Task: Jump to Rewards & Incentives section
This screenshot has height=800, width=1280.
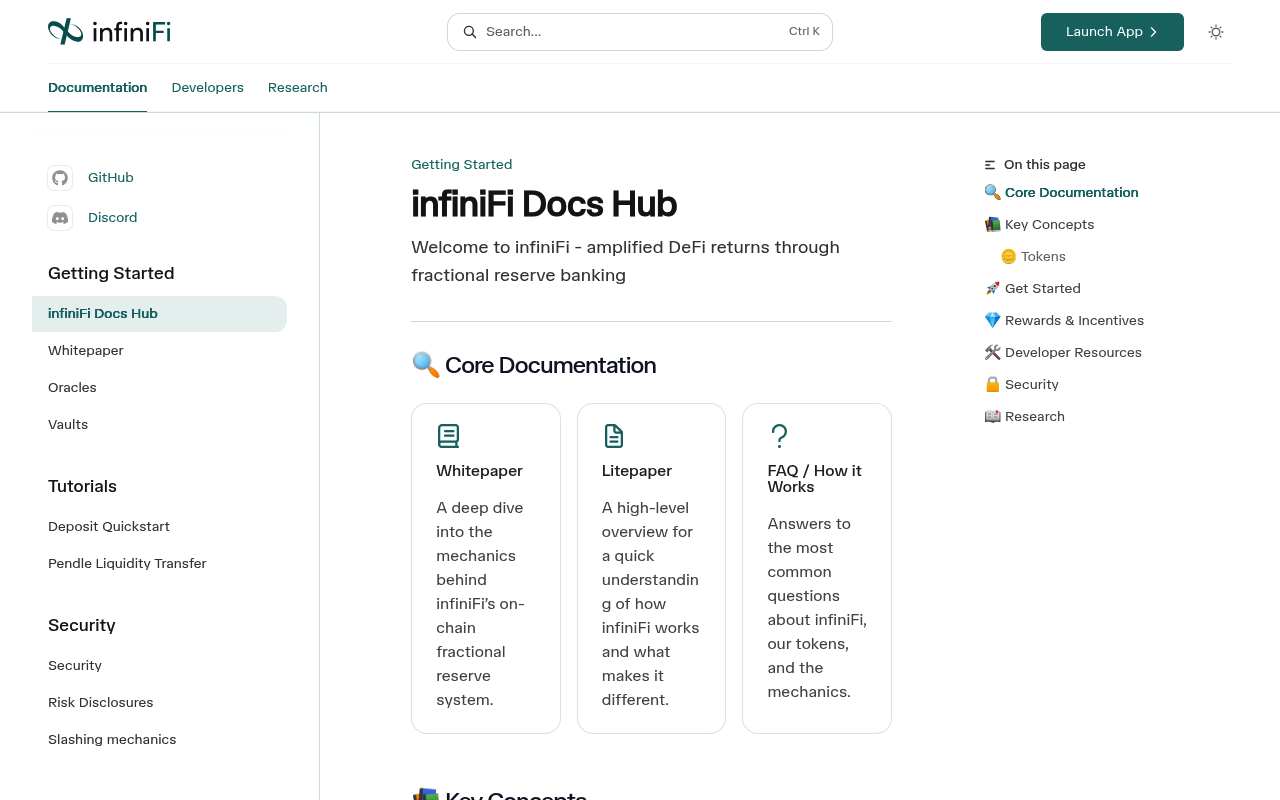Action: click(1064, 321)
